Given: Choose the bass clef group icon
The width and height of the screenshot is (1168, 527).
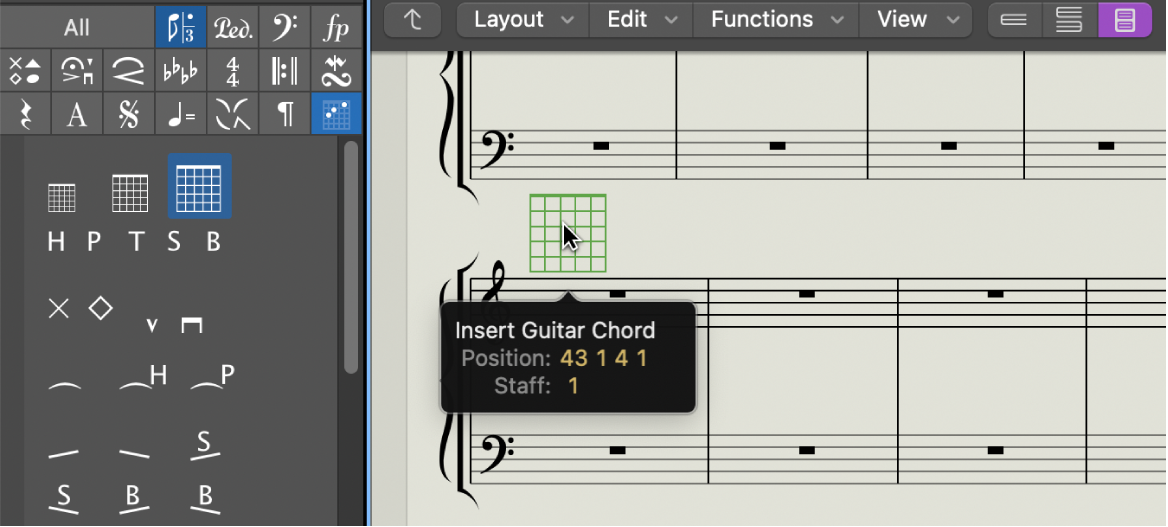Looking at the screenshot, I should (x=285, y=26).
